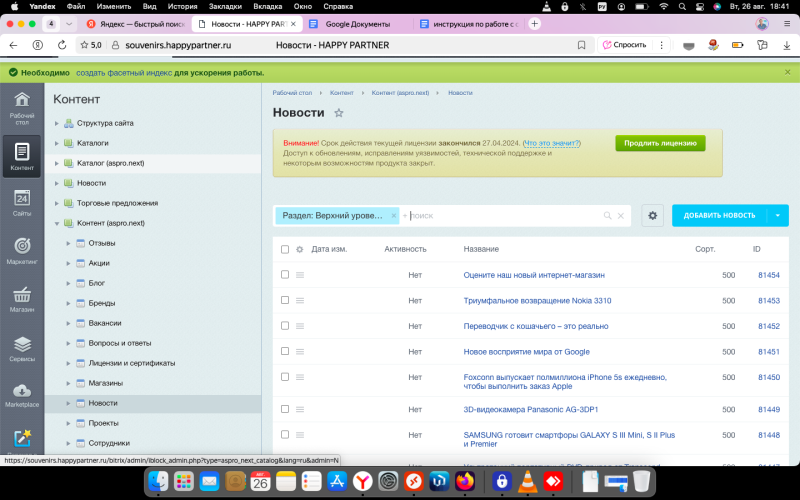Open the Файл menu in menu bar
The image size is (800, 500).
coord(76,6)
